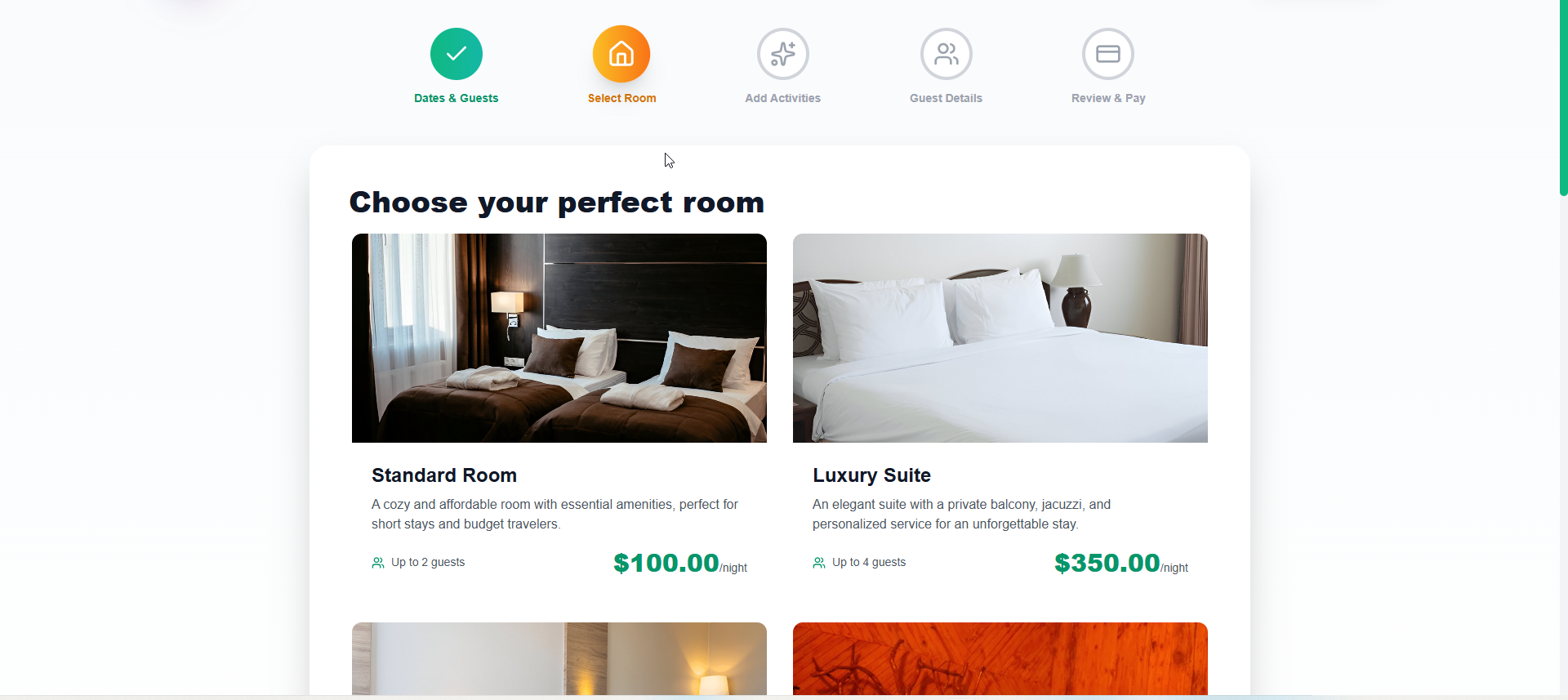1568x700 pixels.
Task: Jump to Review & Pay step label
Action: (x=1108, y=98)
